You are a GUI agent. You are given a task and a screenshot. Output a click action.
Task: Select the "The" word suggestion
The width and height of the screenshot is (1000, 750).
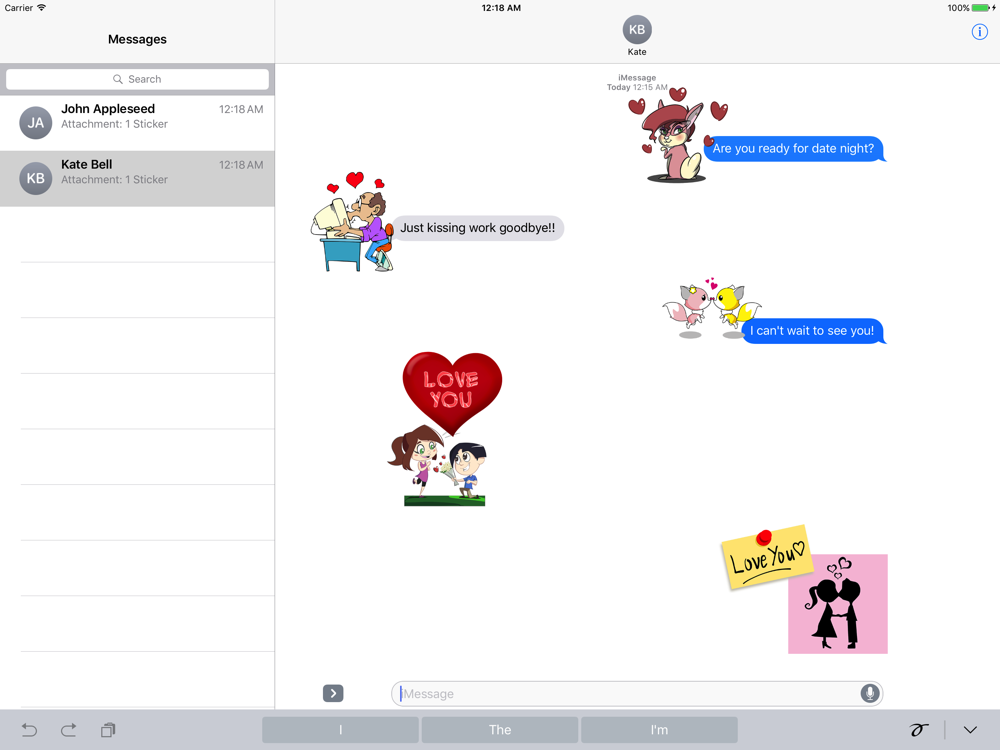pos(500,730)
